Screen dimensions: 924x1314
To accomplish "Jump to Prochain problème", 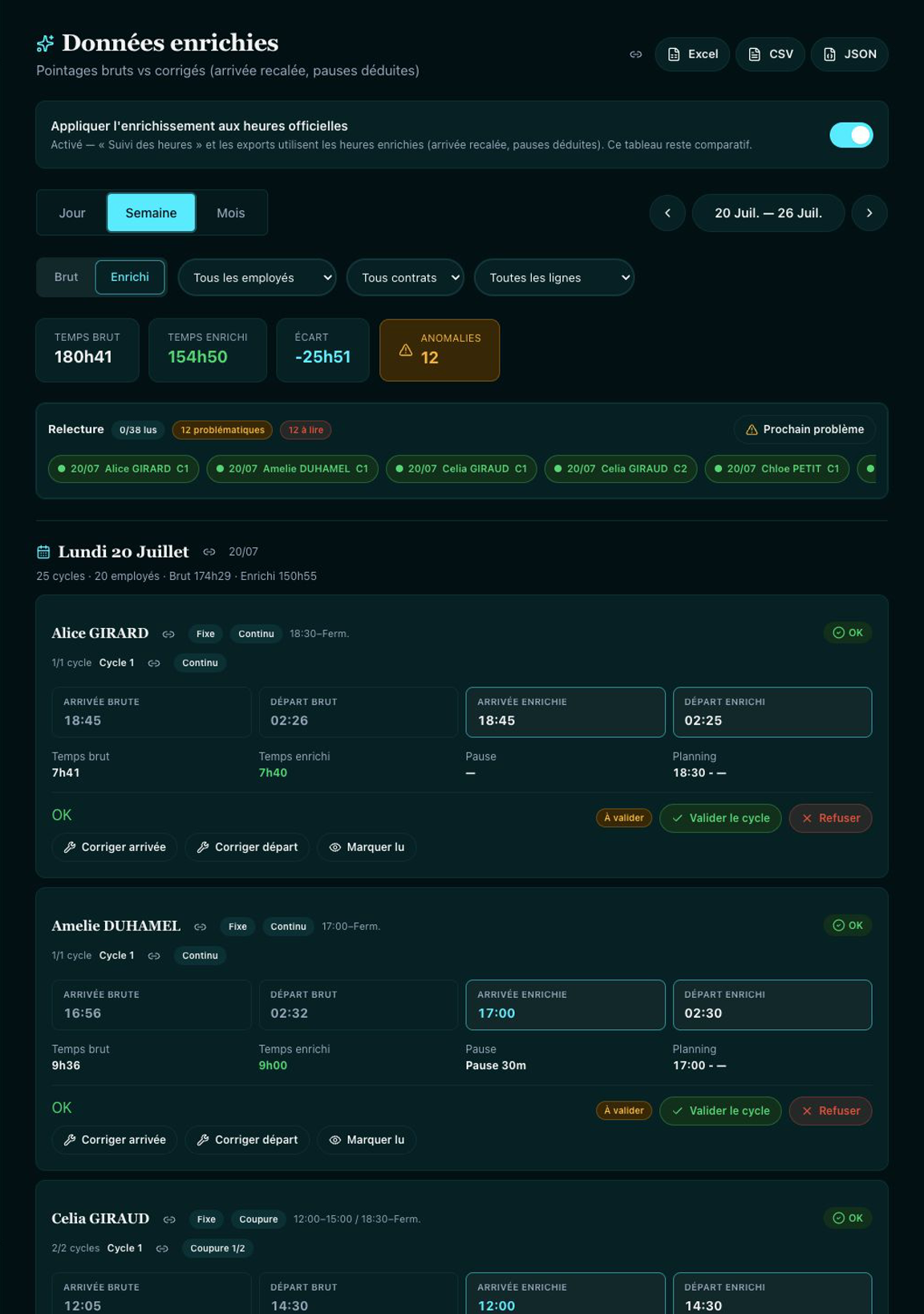I will tap(804, 429).
